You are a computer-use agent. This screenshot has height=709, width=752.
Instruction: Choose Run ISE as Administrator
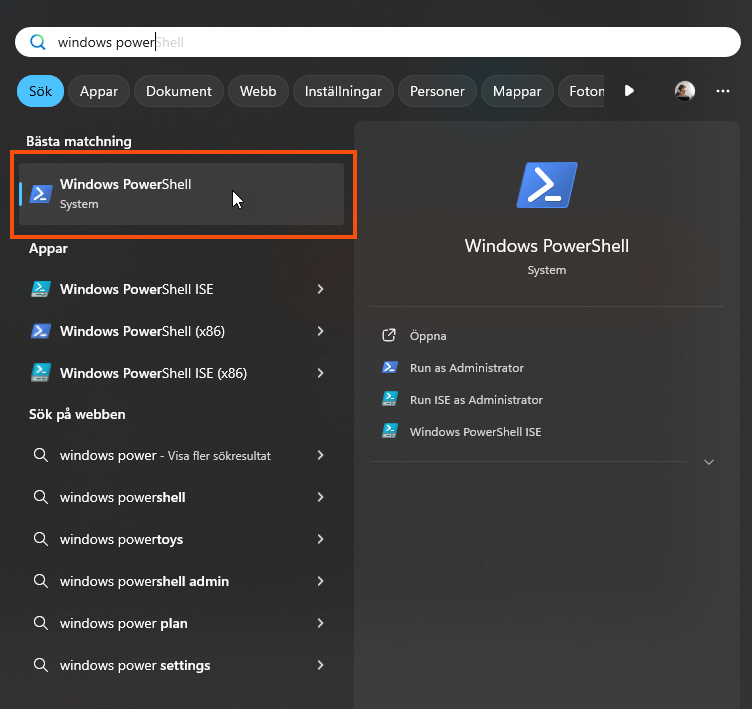[x=476, y=400]
